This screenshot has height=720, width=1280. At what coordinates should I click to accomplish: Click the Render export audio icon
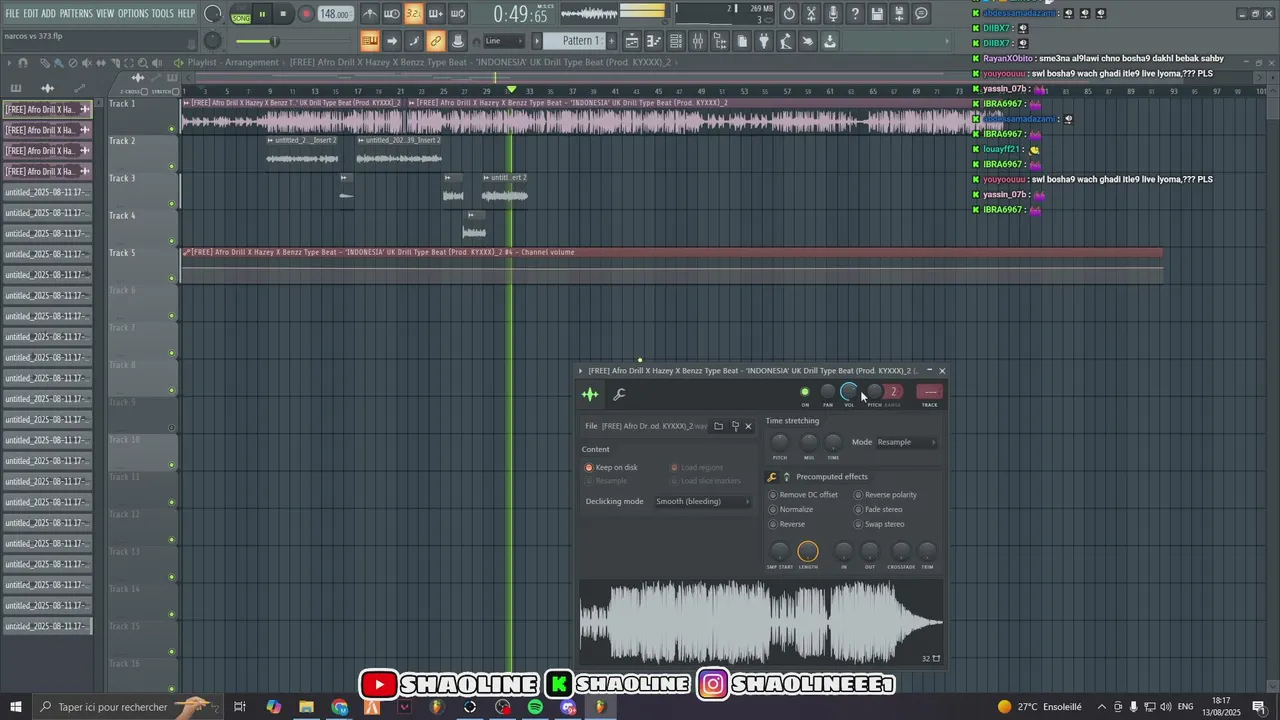(x=899, y=14)
